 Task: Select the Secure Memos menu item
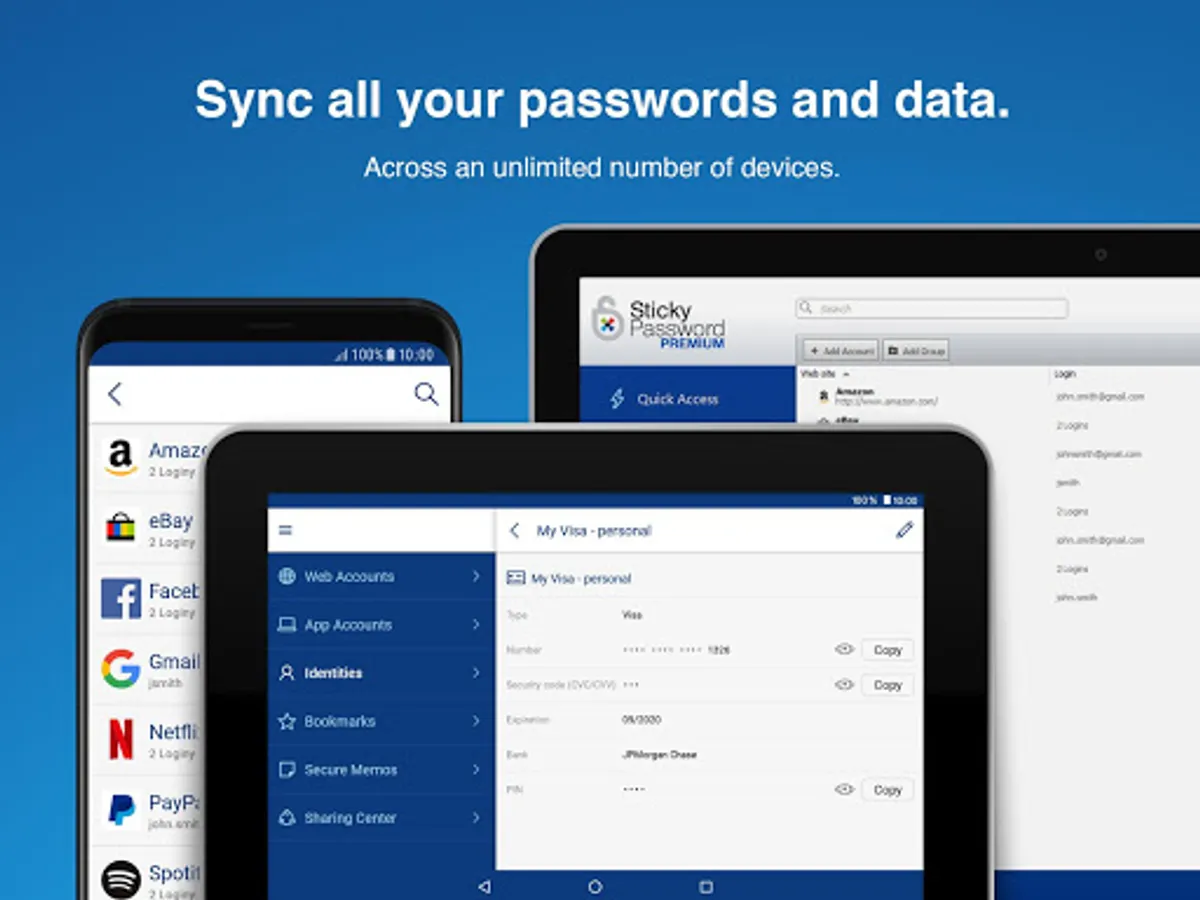381,770
